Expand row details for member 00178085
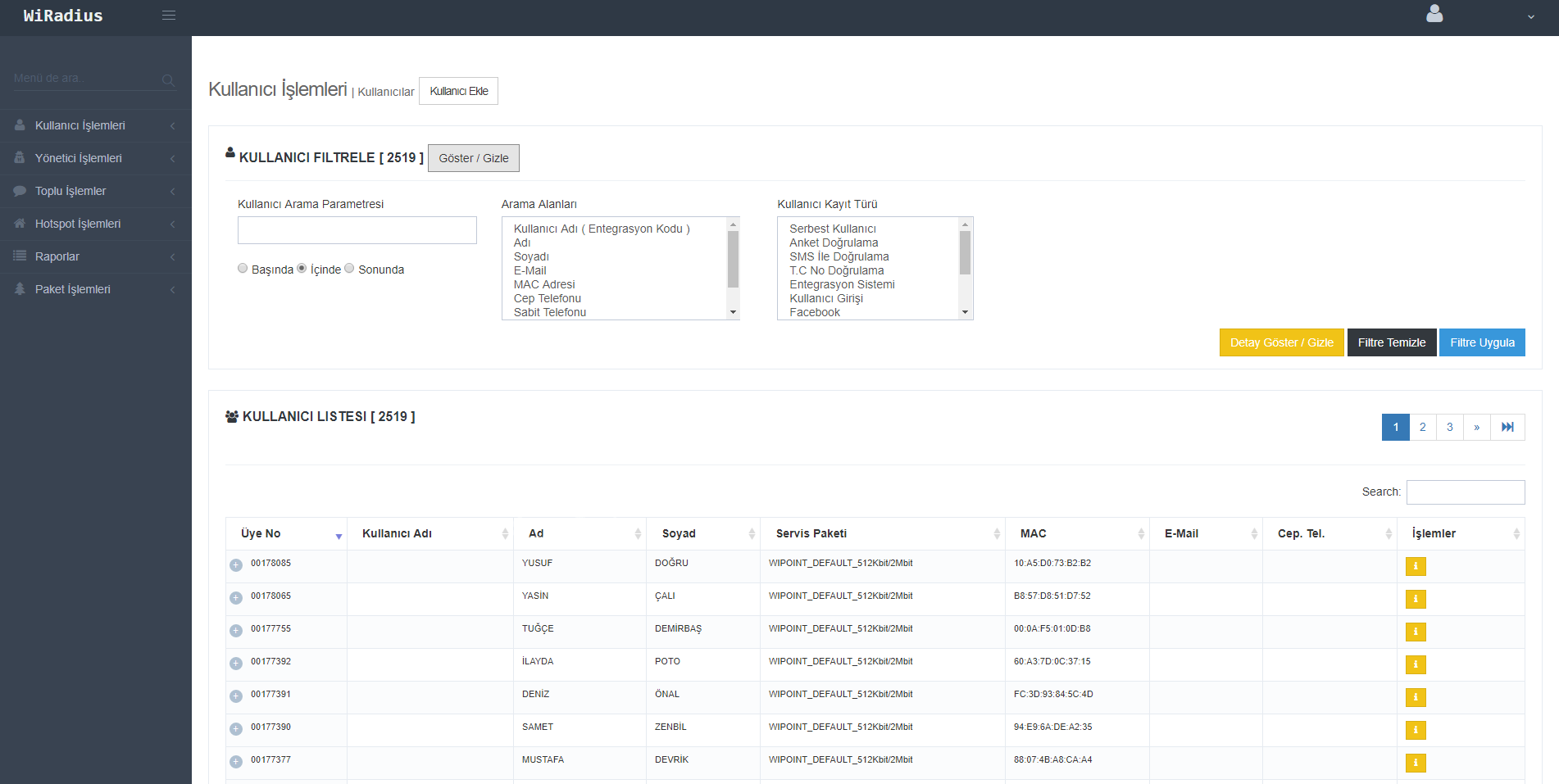1559x784 pixels. [x=236, y=565]
